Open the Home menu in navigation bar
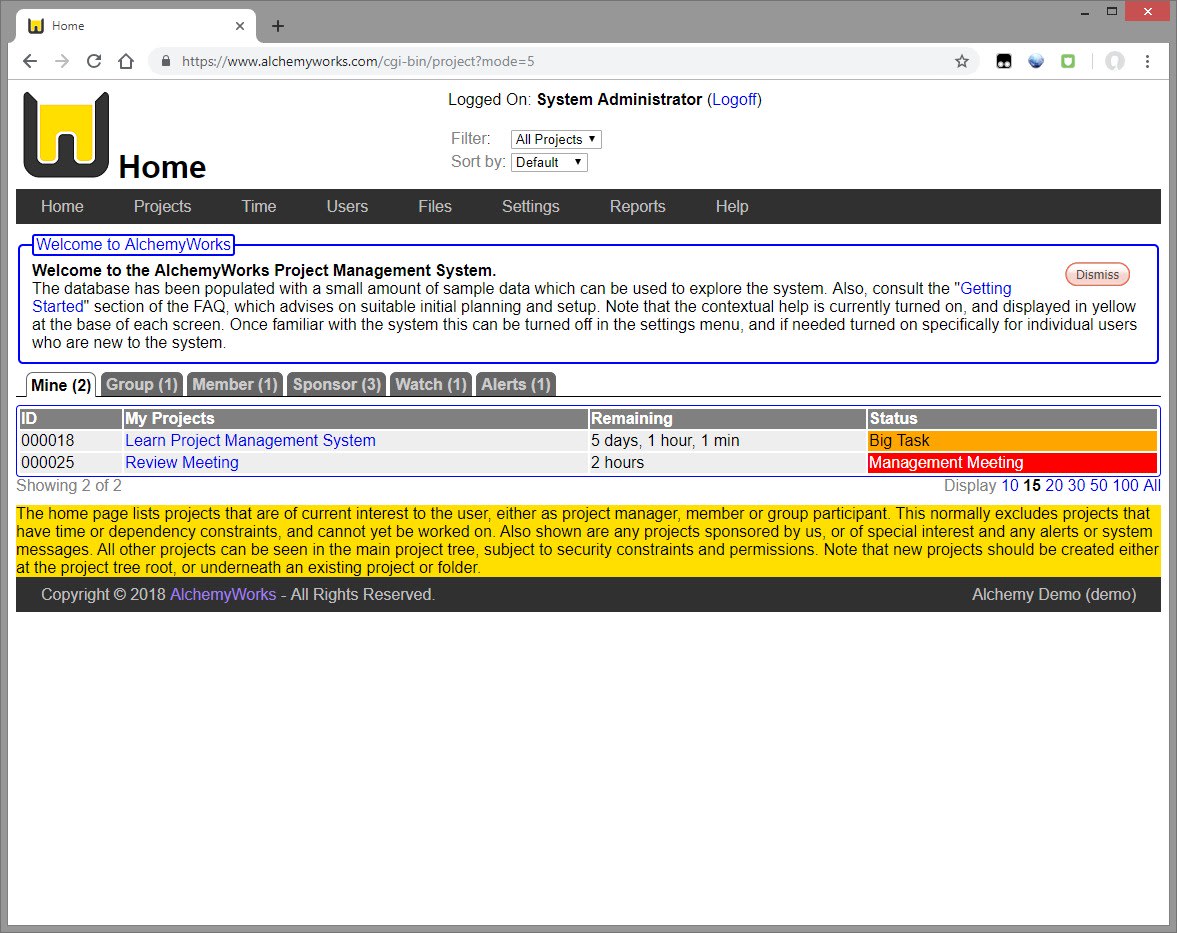This screenshot has height=933, width=1177. [x=62, y=206]
